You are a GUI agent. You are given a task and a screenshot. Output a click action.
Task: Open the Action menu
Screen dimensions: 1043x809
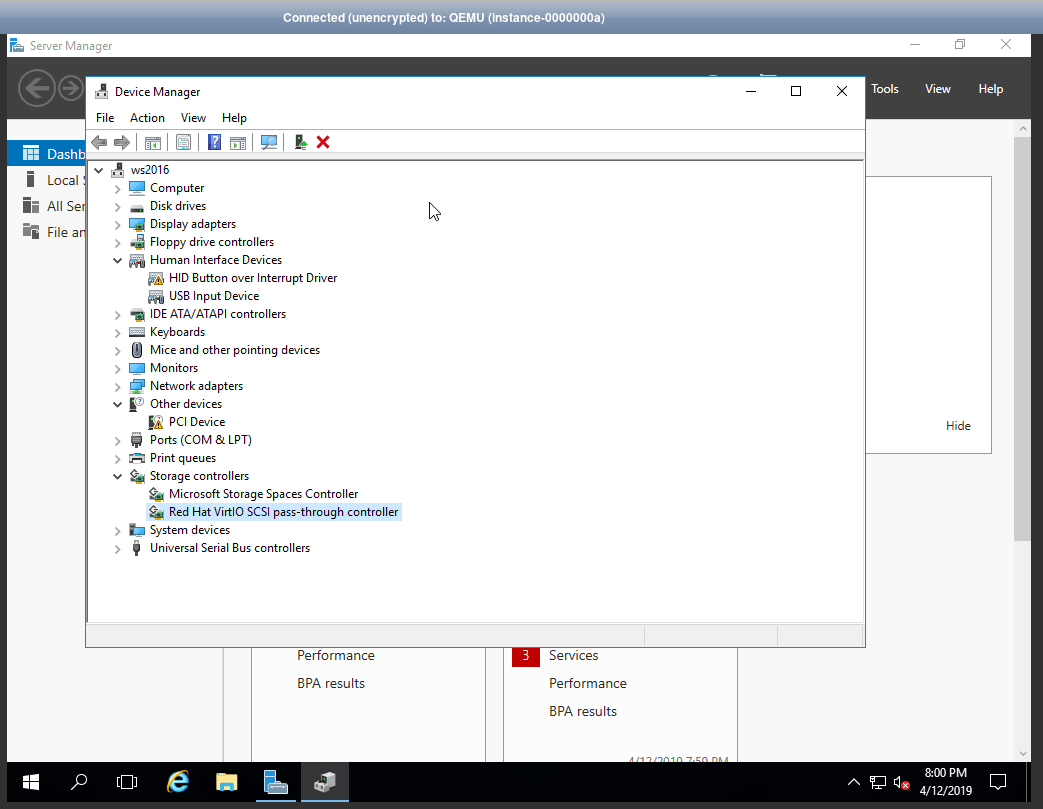click(147, 117)
